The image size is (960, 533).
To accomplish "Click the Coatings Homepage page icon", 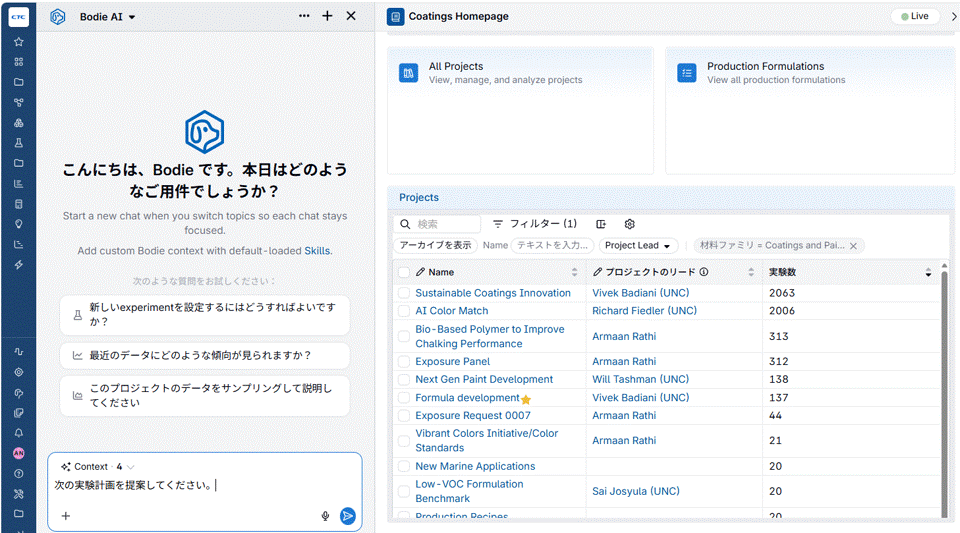I will (396, 17).
